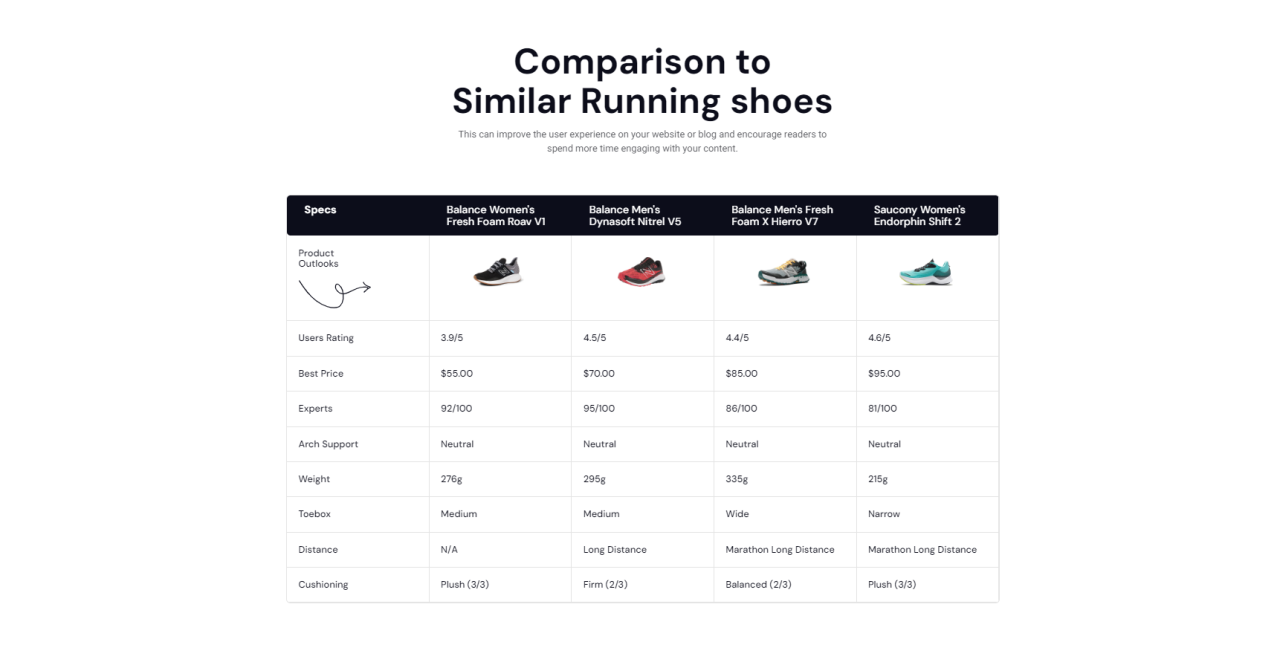Image resolution: width=1280 pixels, height=659 pixels.
Task: Click the Wide toebox value
Action: tap(737, 514)
